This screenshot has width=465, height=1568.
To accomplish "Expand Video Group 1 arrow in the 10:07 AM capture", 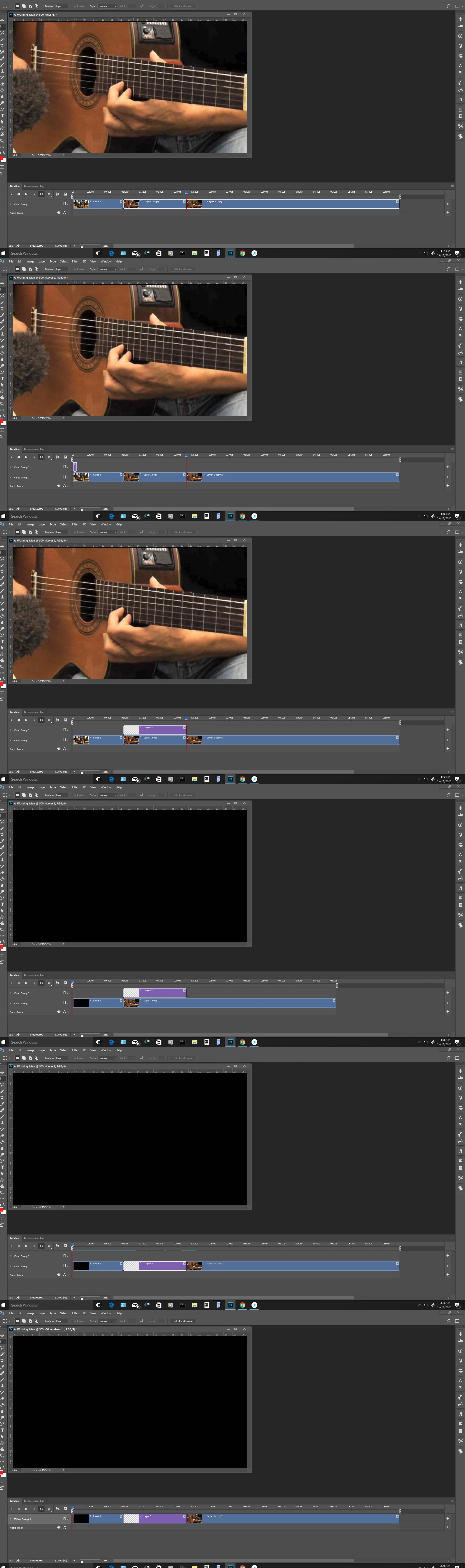I will [10, 205].
